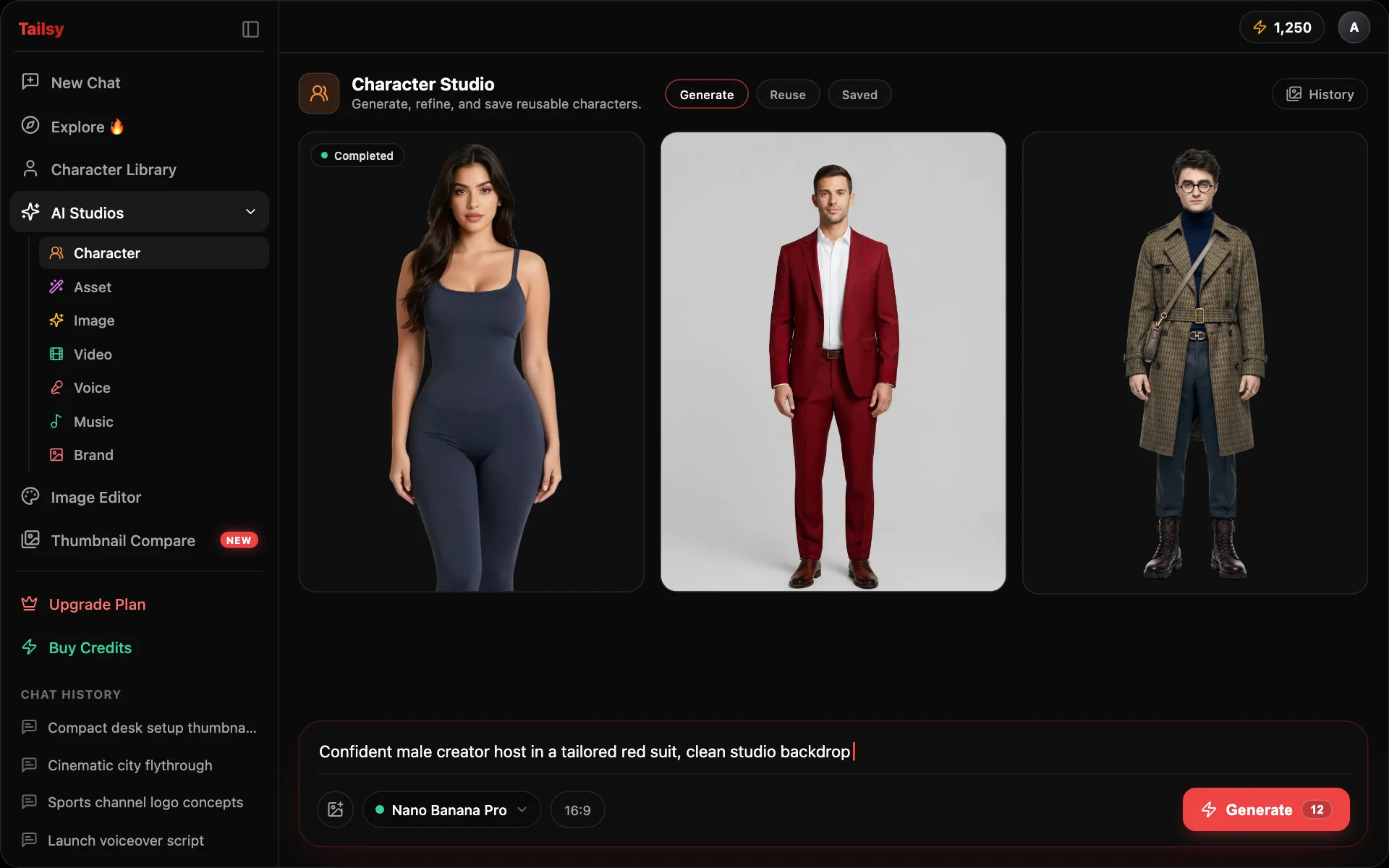Image resolution: width=1389 pixels, height=868 pixels.
Task: Click the Upgrade Plan link
Action: coord(97,604)
